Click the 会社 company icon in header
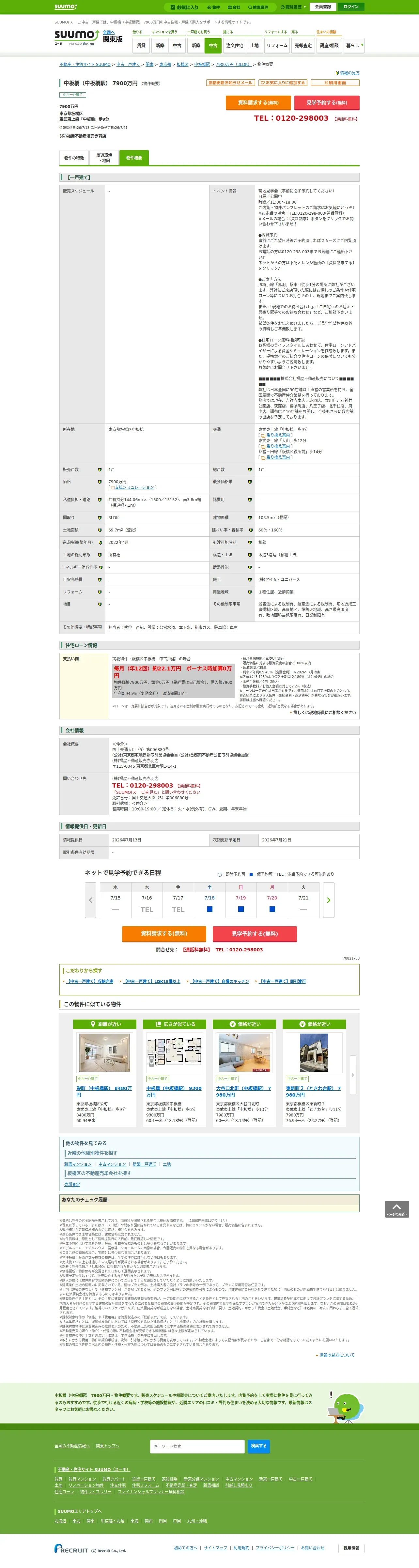Viewport: 419px width, 1568px height. (234, 7)
